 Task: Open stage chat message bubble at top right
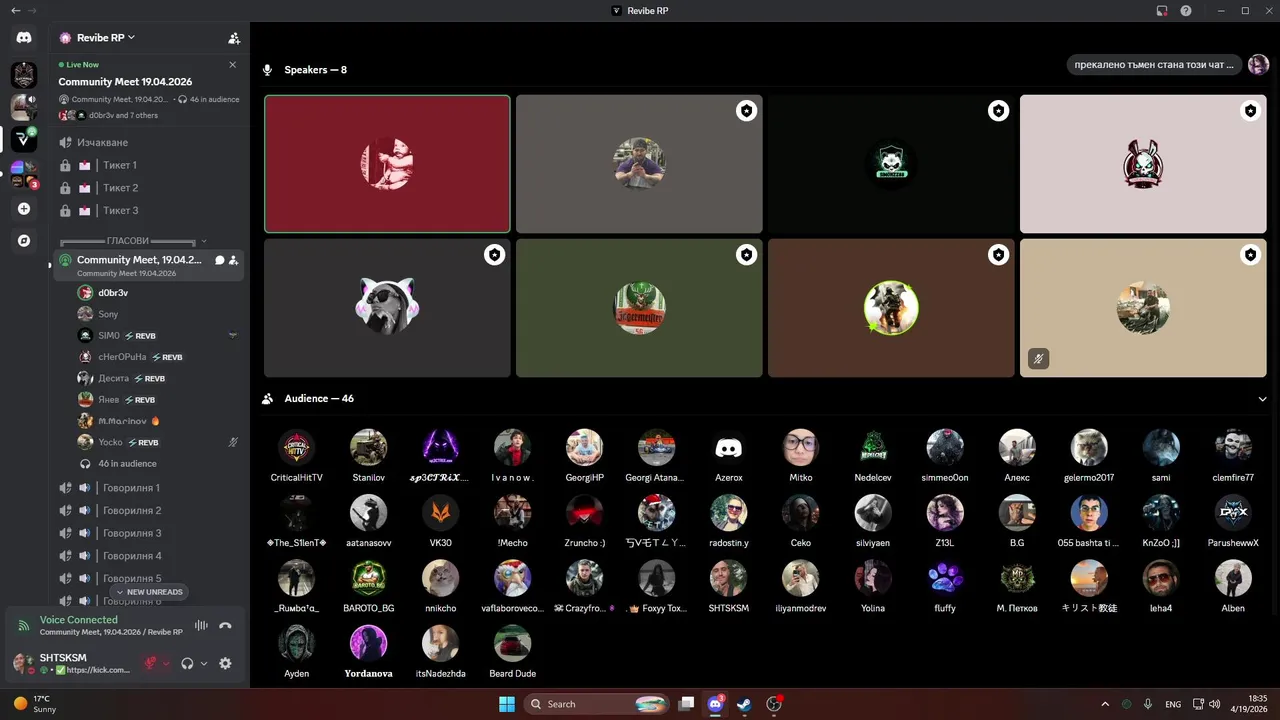tap(1156, 65)
